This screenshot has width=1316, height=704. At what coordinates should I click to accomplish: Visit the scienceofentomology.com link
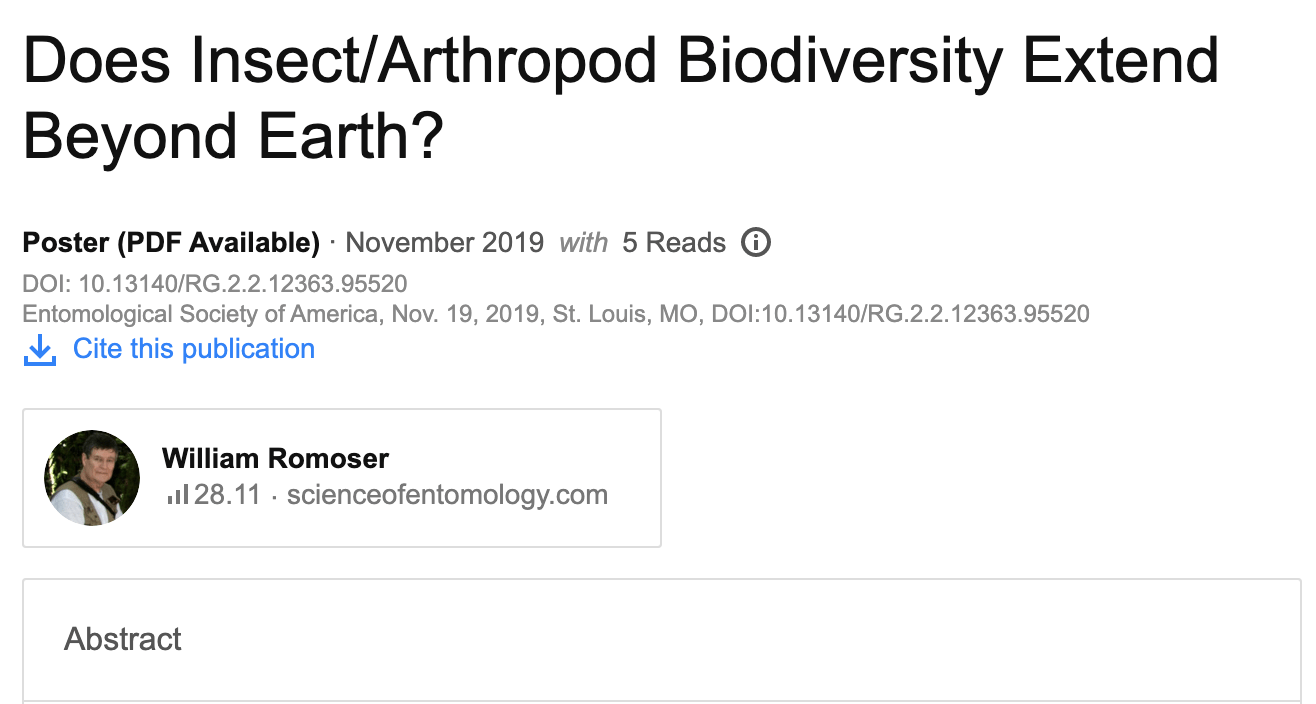coord(447,495)
